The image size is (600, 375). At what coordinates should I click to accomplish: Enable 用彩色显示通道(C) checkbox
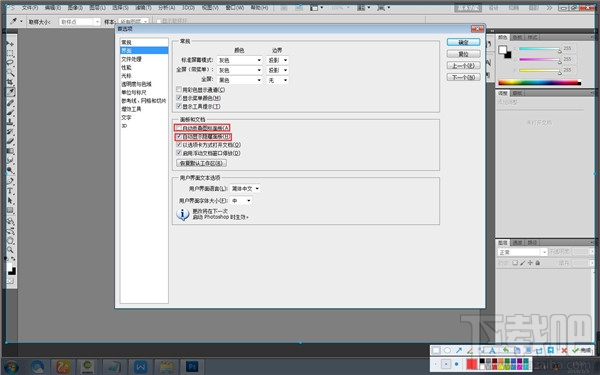(179, 90)
